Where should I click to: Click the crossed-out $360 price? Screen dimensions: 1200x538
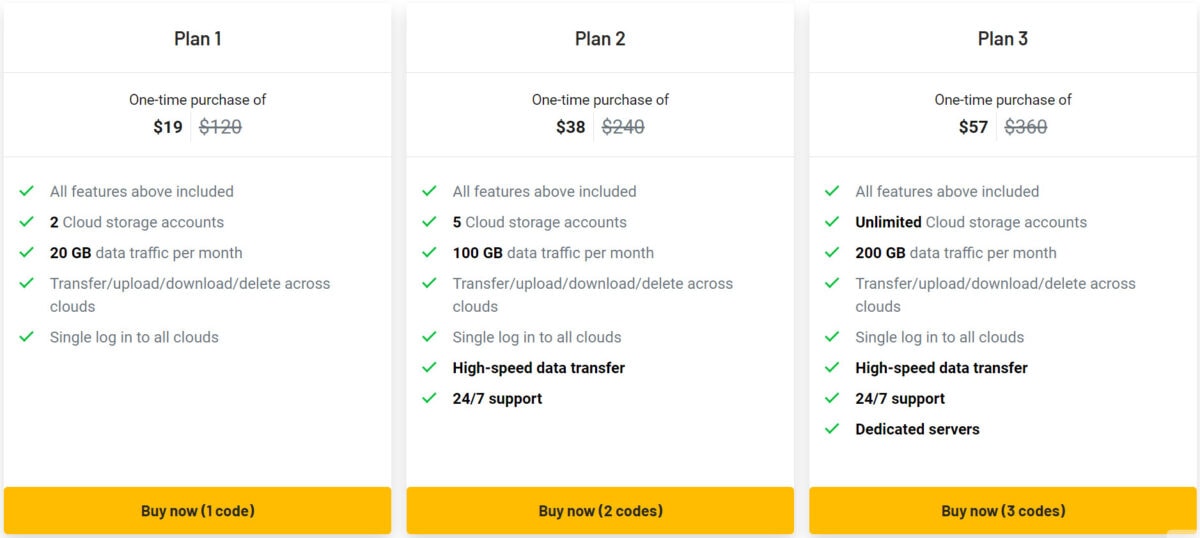pyautogui.click(x=1026, y=127)
